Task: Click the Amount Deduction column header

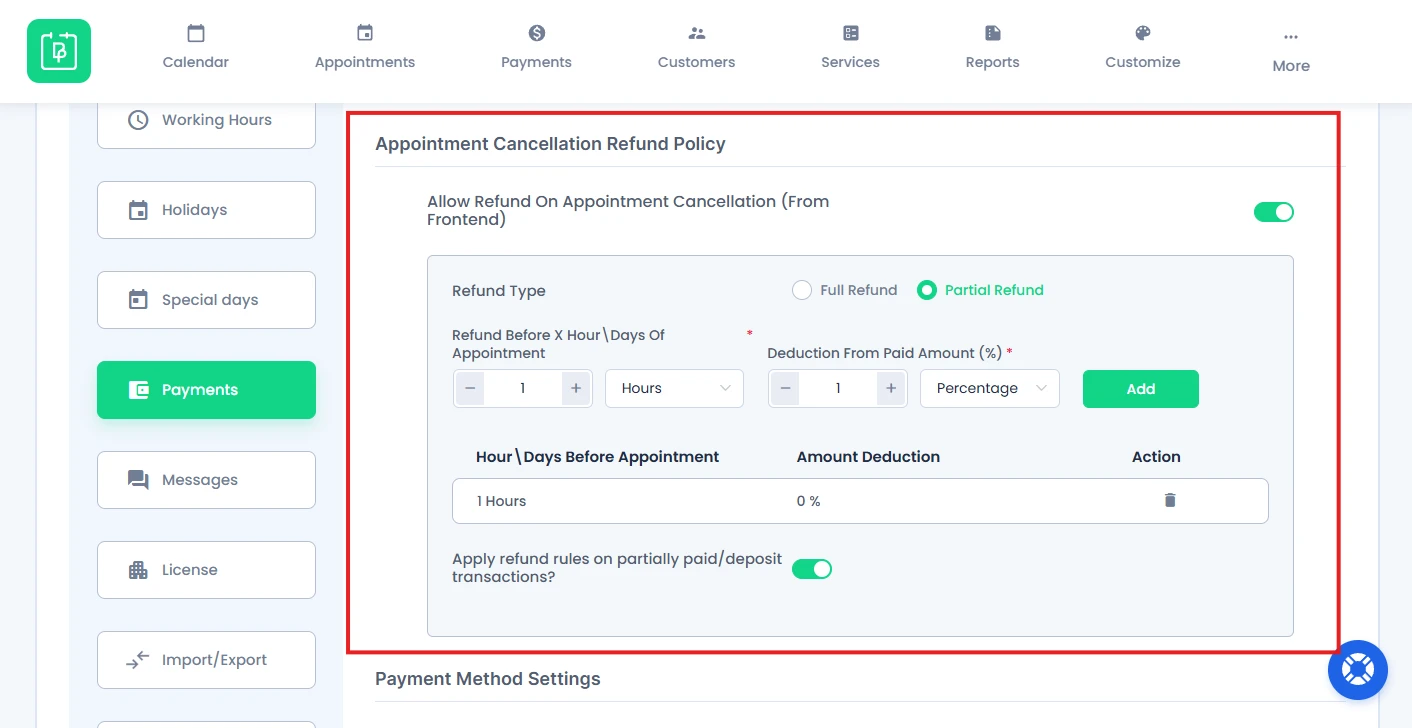Action: click(x=868, y=457)
